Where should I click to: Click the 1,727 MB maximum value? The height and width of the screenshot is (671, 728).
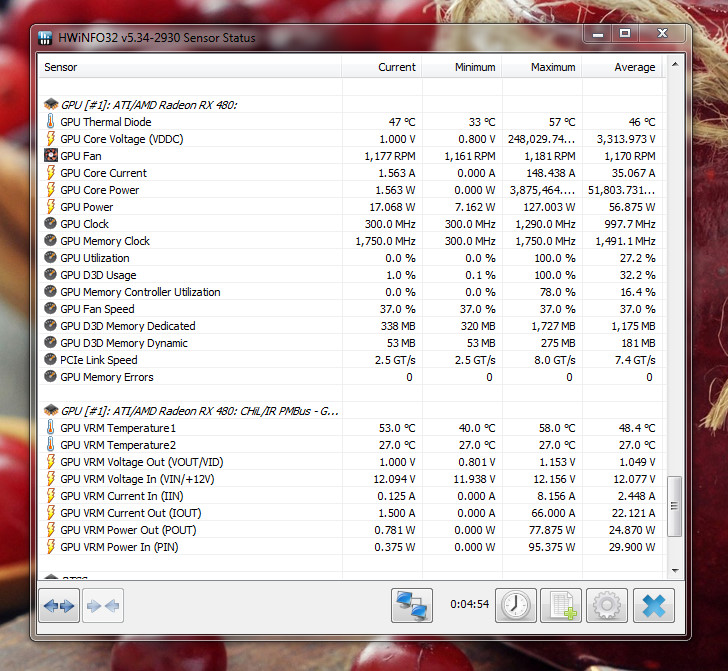[553, 326]
